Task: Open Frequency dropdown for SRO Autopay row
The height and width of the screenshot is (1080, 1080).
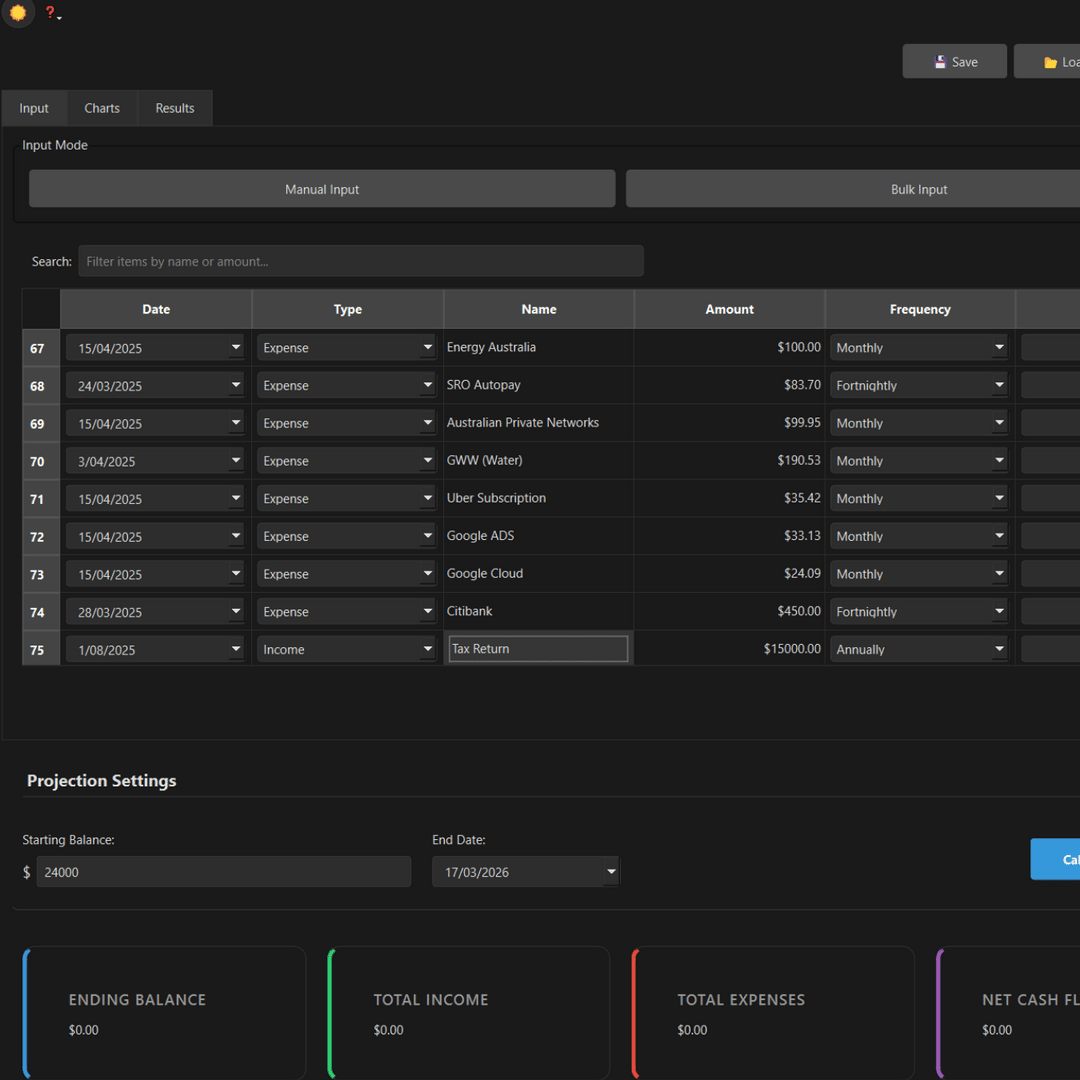Action: (x=999, y=386)
